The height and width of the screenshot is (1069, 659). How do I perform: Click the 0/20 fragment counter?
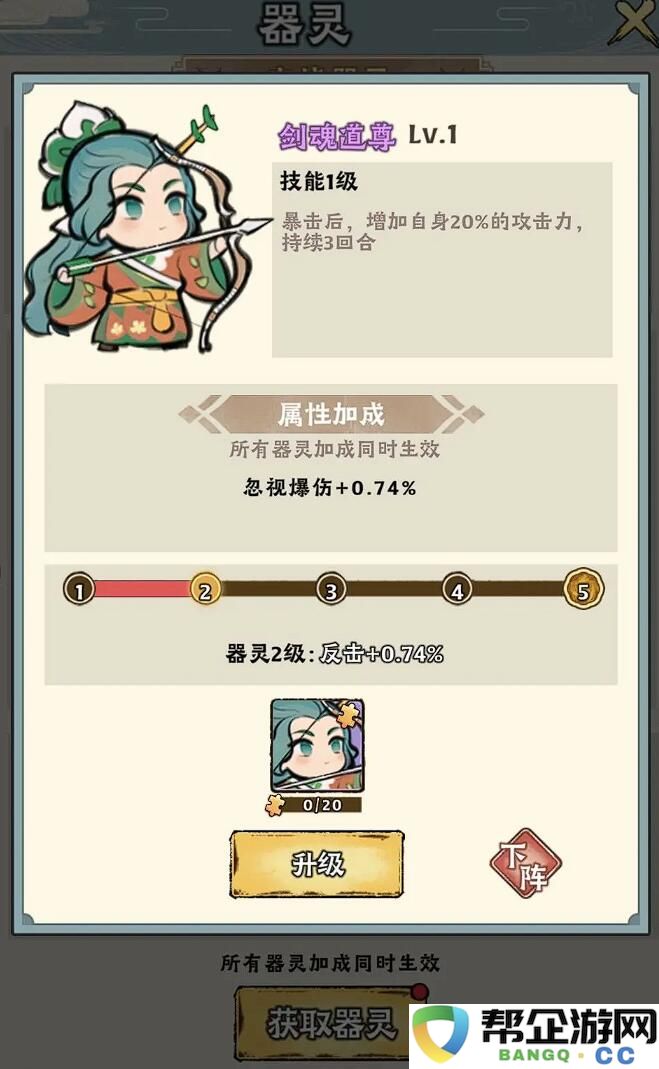322,805
